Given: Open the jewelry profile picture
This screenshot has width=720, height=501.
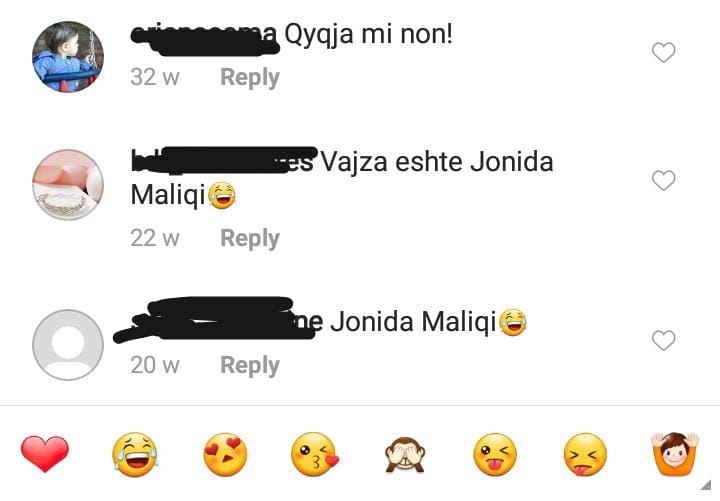Looking at the screenshot, I should (x=68, y=185).
